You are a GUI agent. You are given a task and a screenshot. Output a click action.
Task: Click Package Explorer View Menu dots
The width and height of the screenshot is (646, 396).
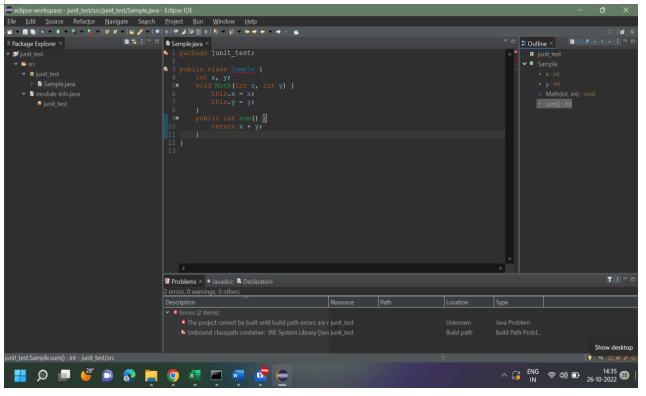(x=141, y=41)
